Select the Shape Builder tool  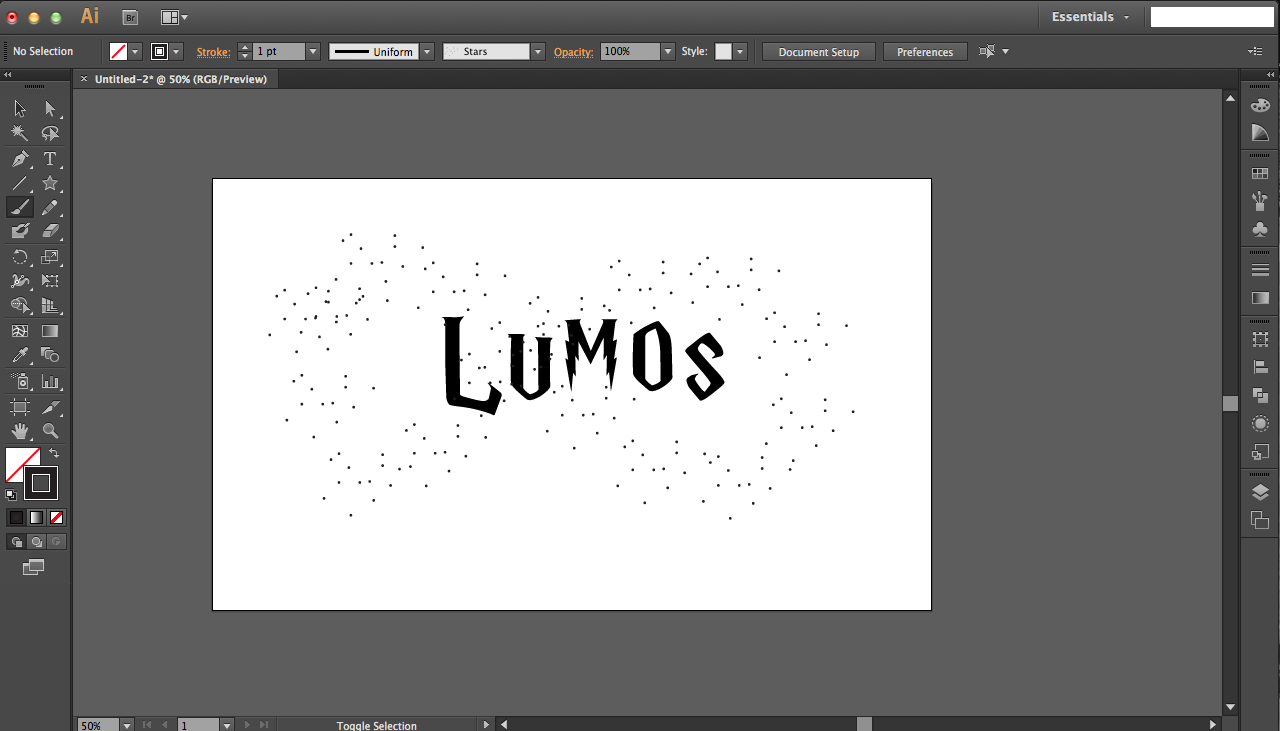coord(20,306)
